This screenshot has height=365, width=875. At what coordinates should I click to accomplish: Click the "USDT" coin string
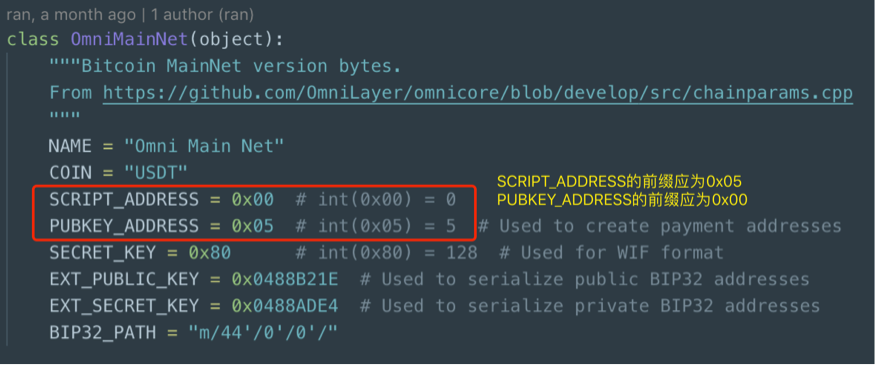[x=156, y=172]
